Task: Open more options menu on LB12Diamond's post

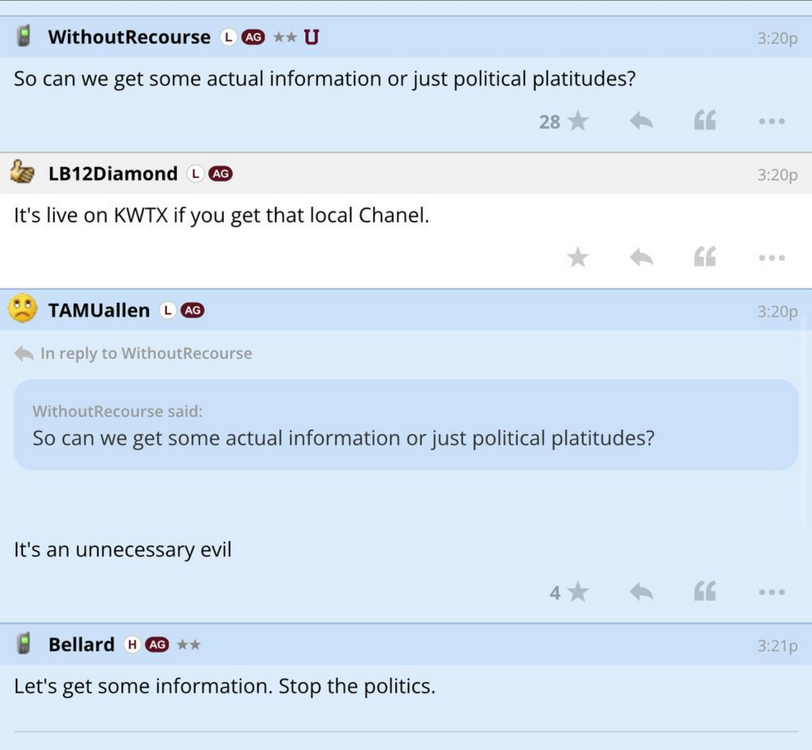Action: (771, 257)
